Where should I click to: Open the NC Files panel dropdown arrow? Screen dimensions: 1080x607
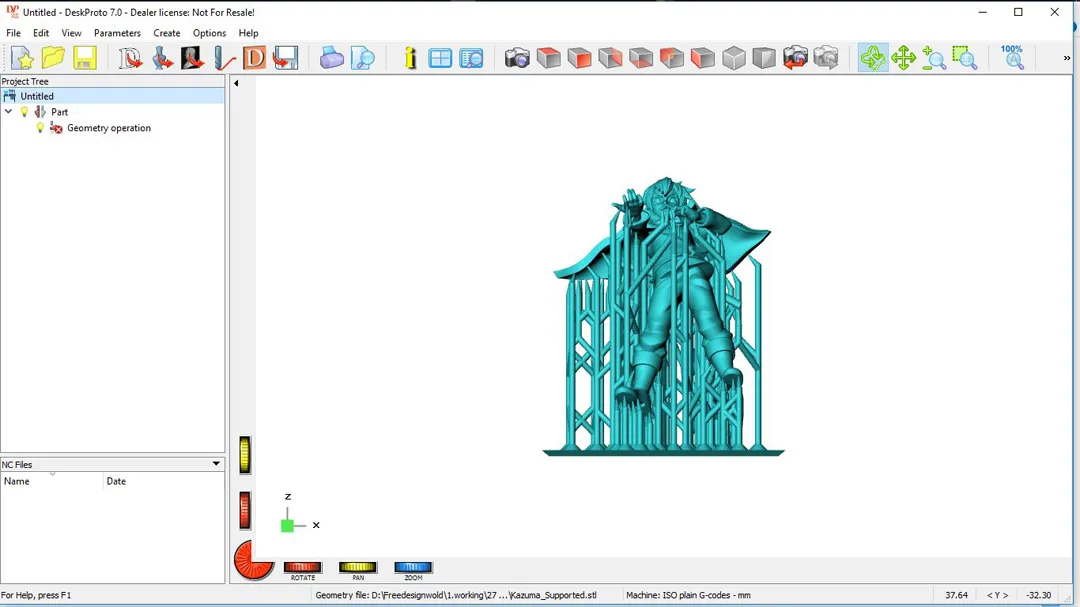coord(215,464)
